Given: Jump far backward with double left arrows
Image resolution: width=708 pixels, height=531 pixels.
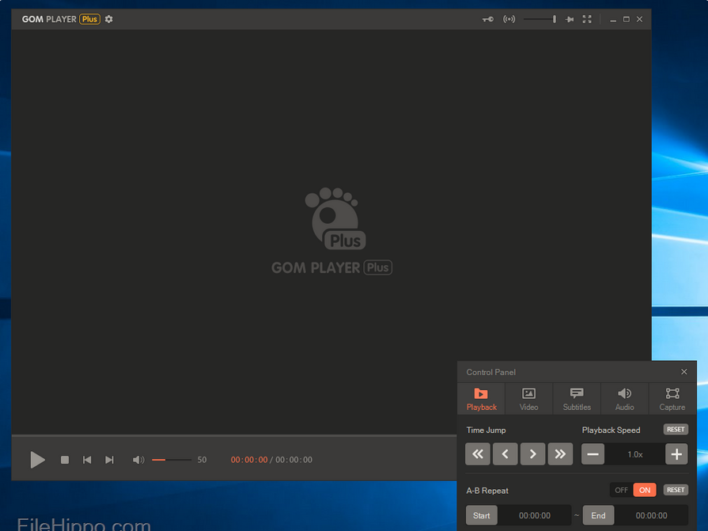Looking at the screenshot, I should click(x=478, y=454).
